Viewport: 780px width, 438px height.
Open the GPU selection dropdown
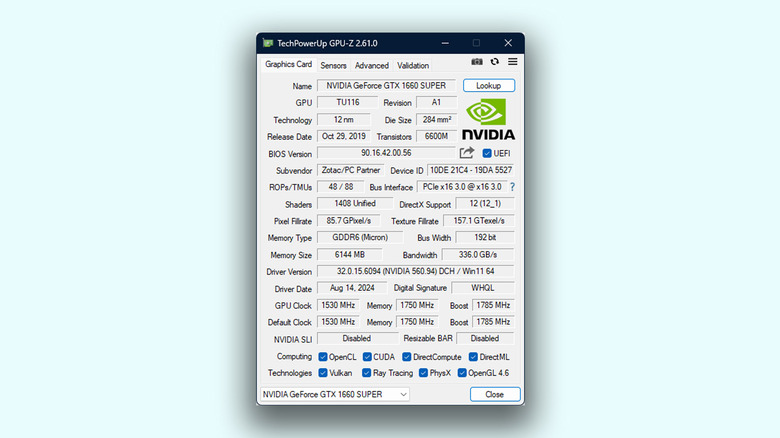click(335, 394)
